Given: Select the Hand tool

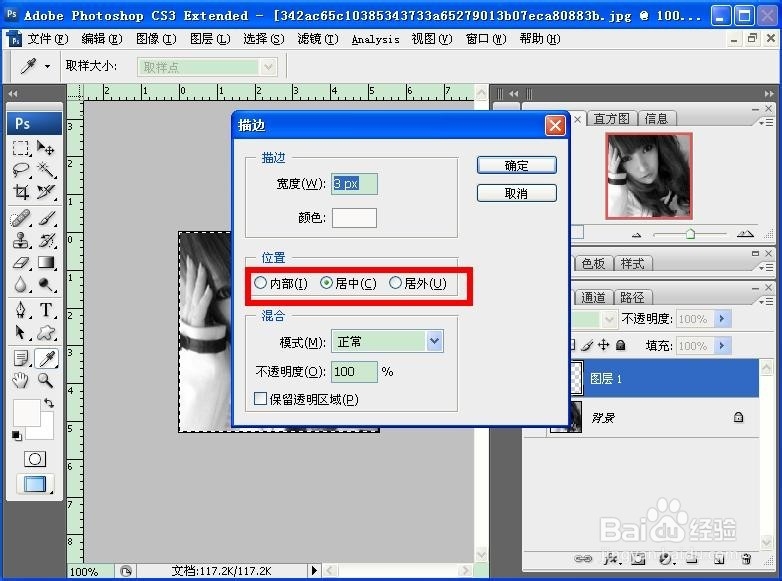Looking at the screenshot, I should tap(20, 381).
